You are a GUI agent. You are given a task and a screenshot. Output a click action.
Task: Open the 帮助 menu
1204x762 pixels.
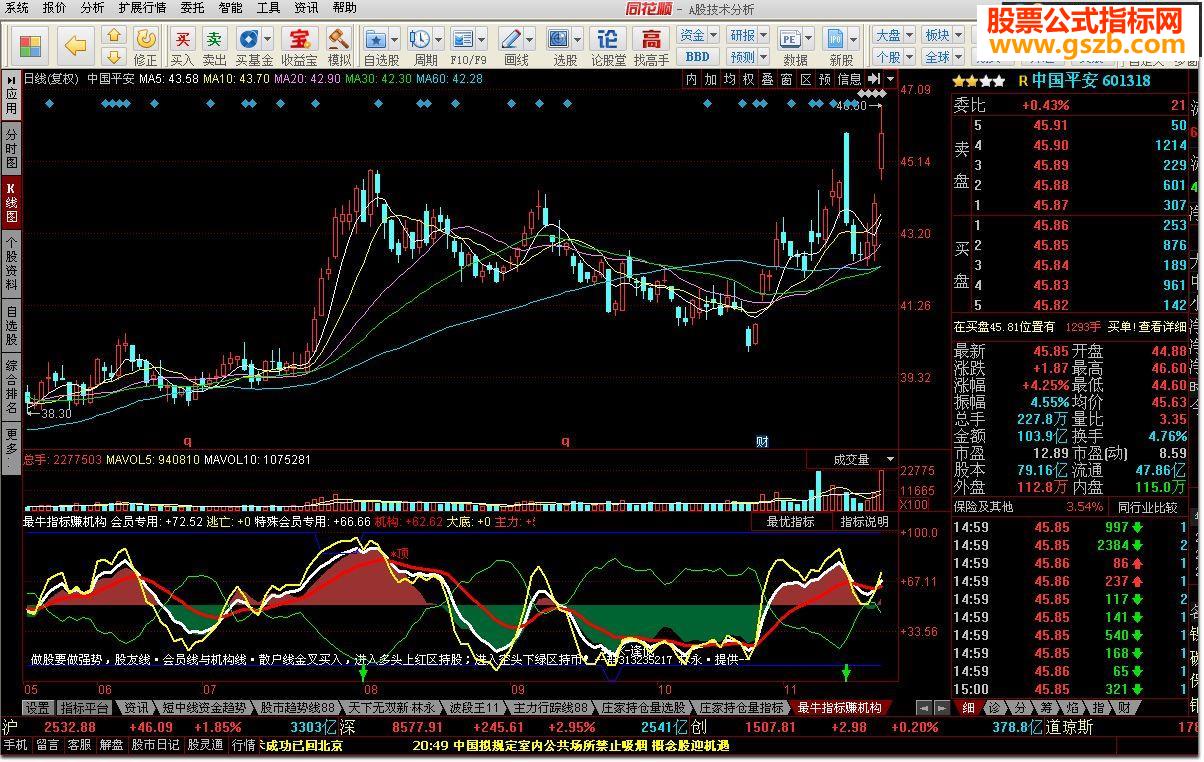pos(344,8)
